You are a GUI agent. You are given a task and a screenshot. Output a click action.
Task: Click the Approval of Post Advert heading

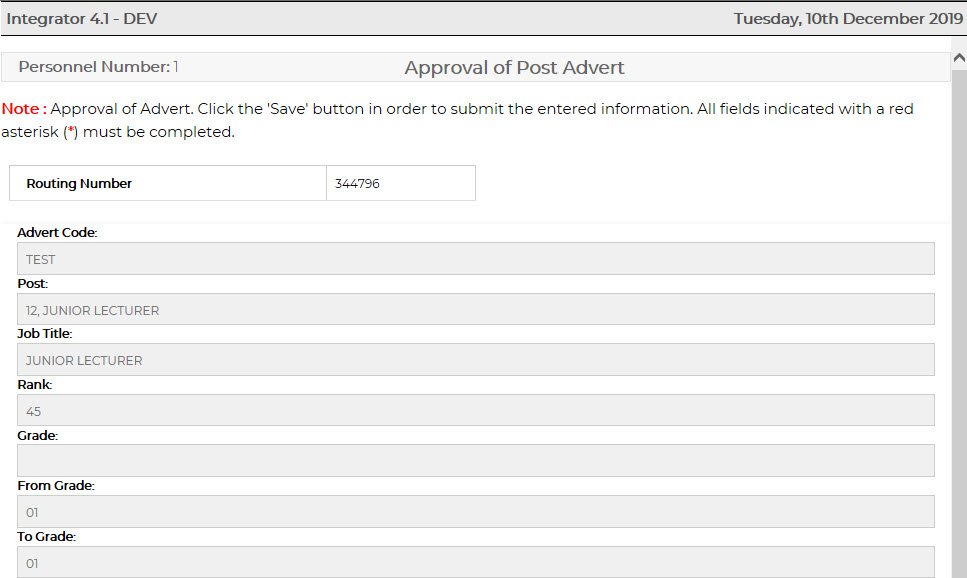[514, 68]
